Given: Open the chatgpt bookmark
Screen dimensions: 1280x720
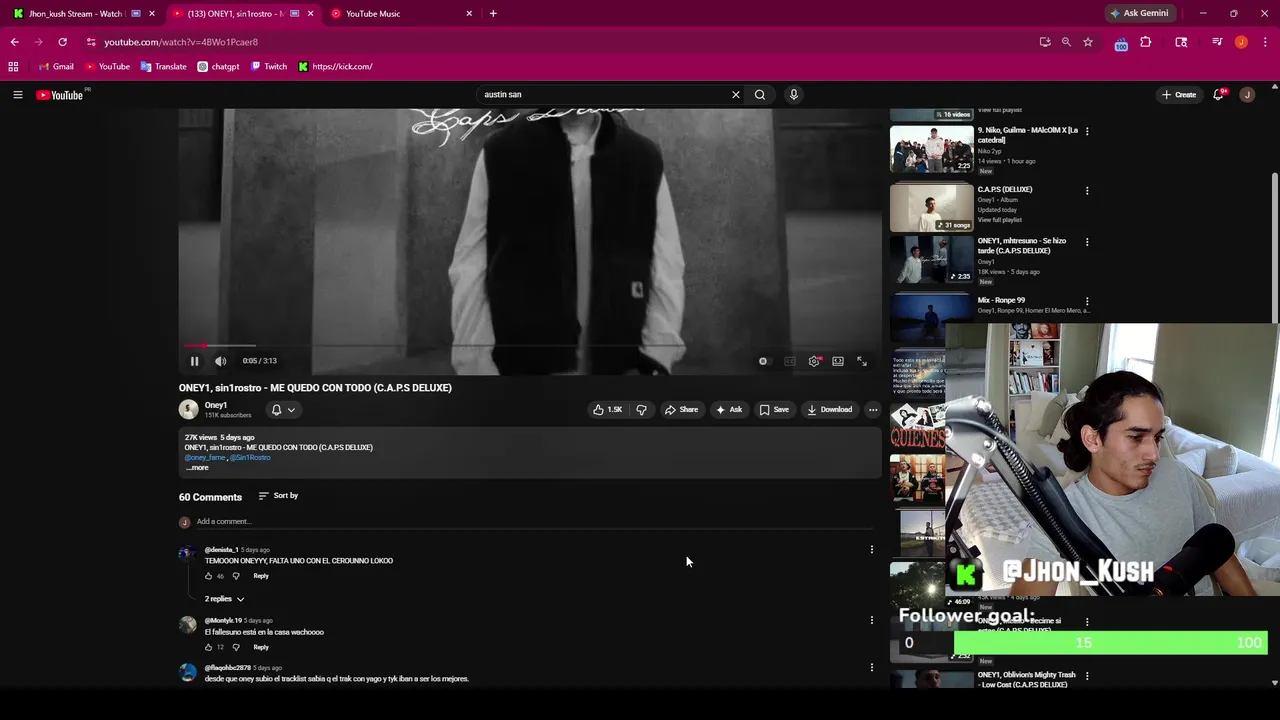Looking at the screenshot, I should coord(218,67).
